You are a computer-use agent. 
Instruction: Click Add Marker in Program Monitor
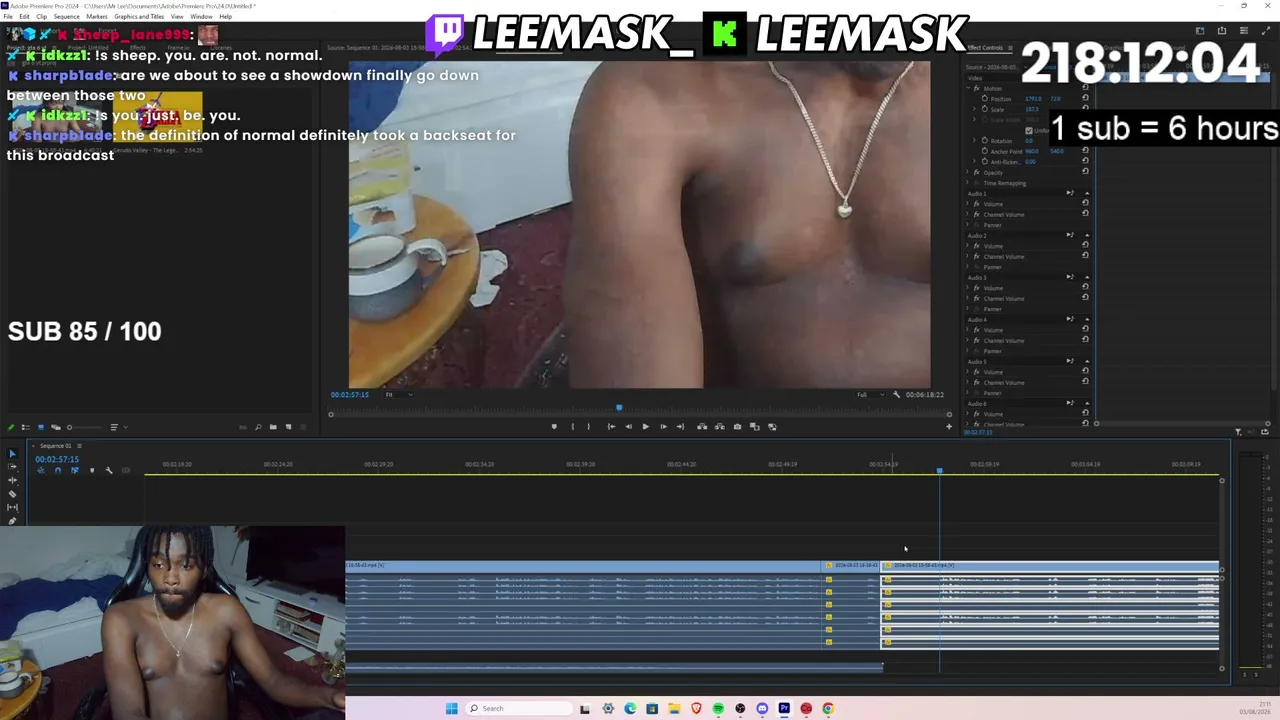coord(554,427)
